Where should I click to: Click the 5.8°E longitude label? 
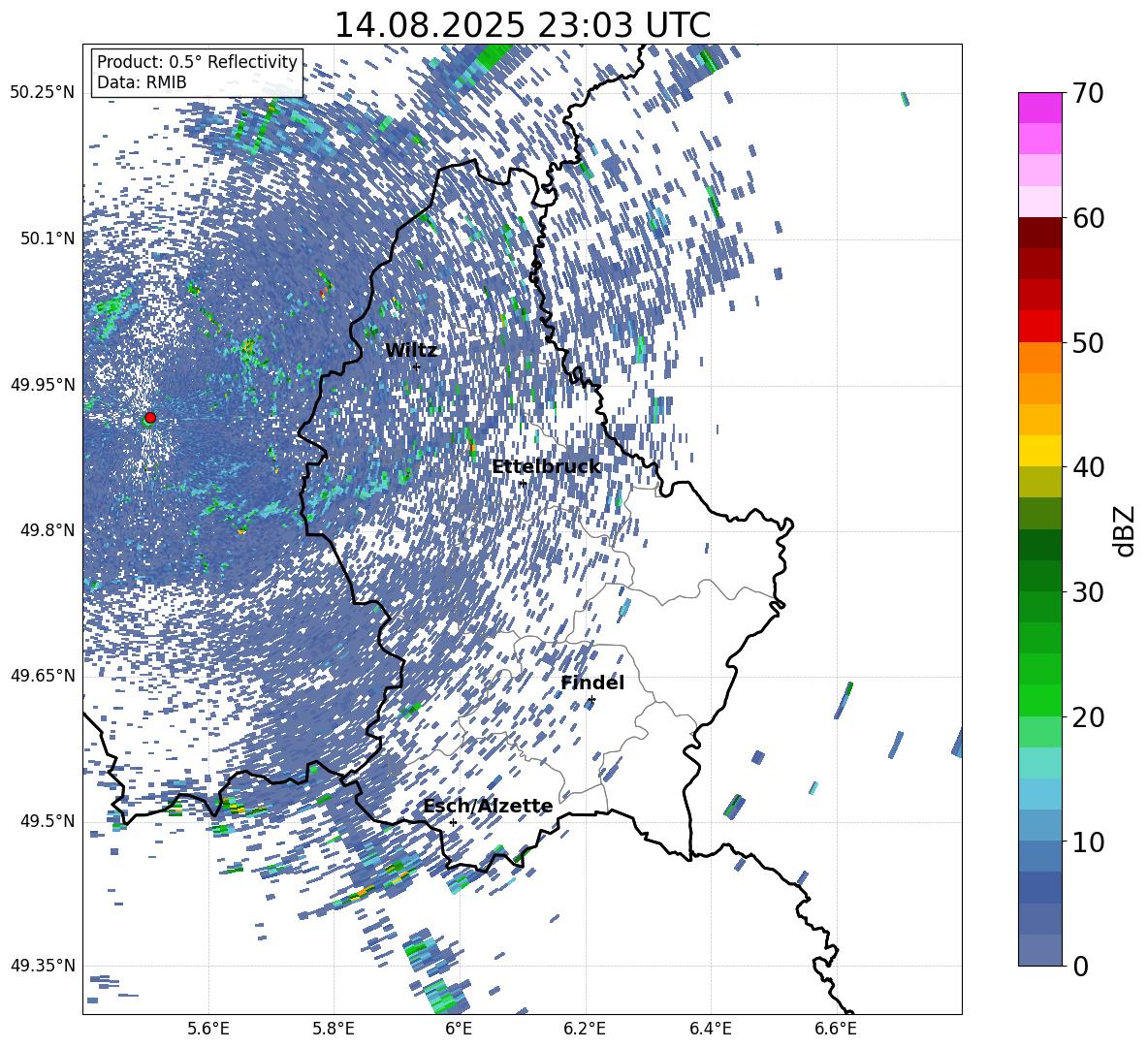334,1030
